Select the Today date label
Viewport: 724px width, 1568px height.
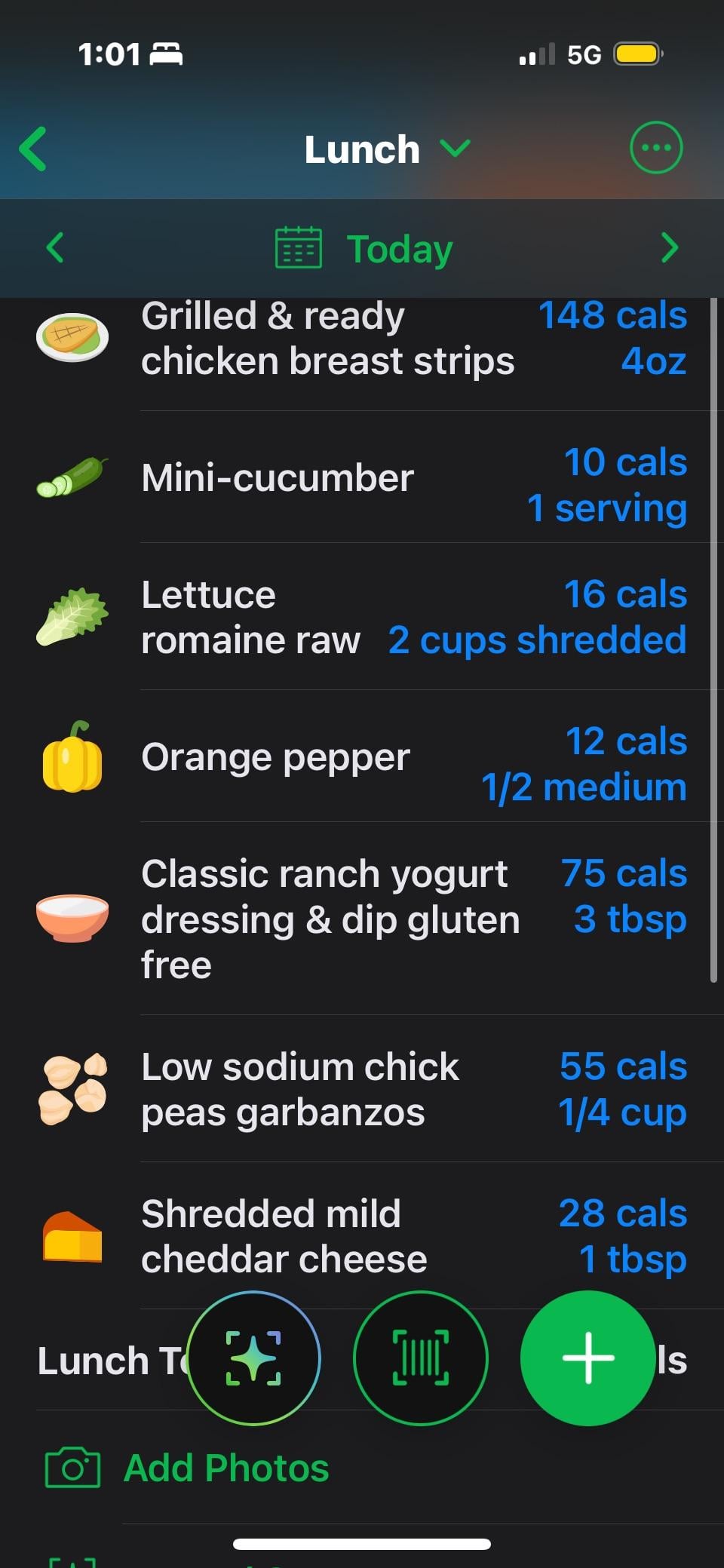[399, 249]
